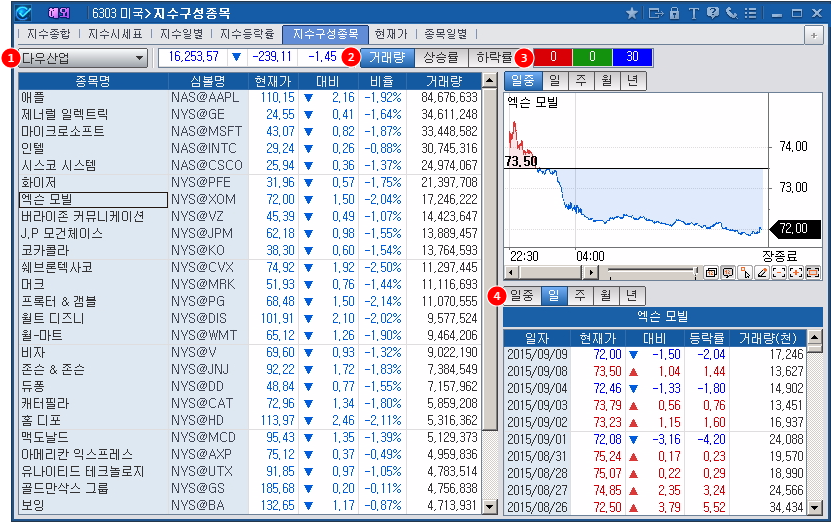Screen dimensions: 832x523
Task: Click chart scrollbar right arrow
Action: (592, 273)
